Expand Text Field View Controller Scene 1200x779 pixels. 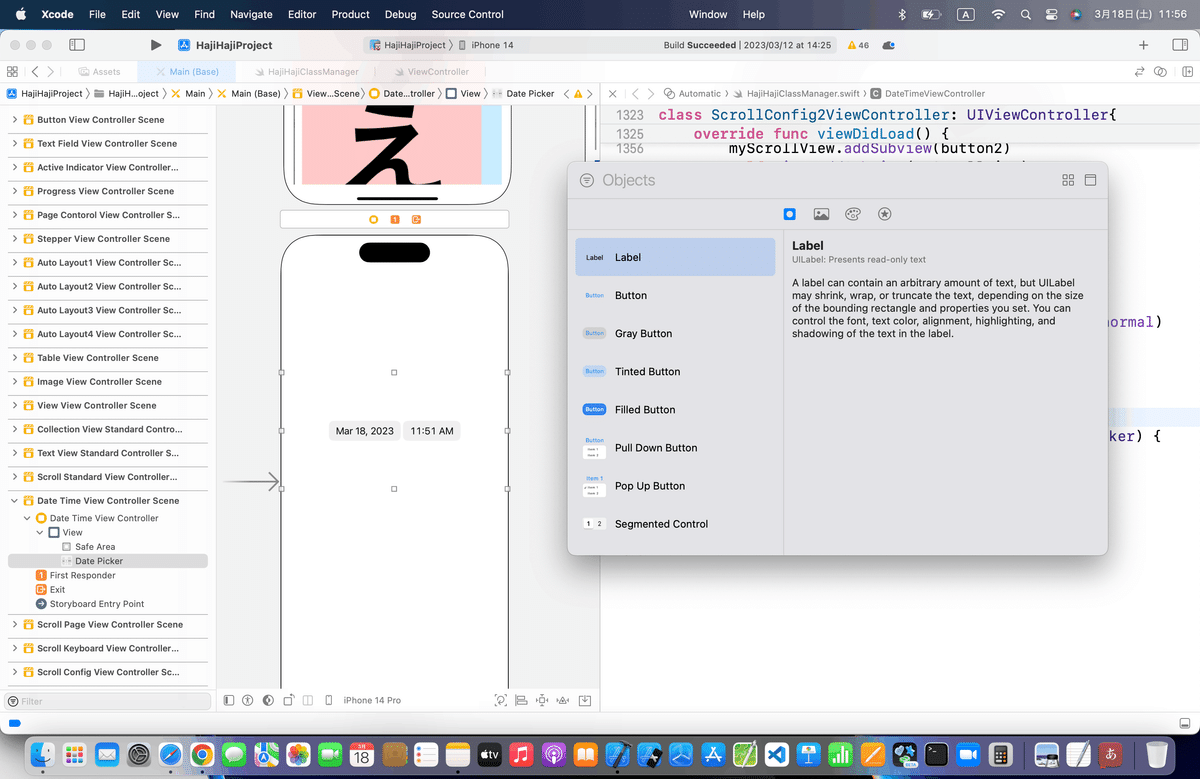click(14, 144)
